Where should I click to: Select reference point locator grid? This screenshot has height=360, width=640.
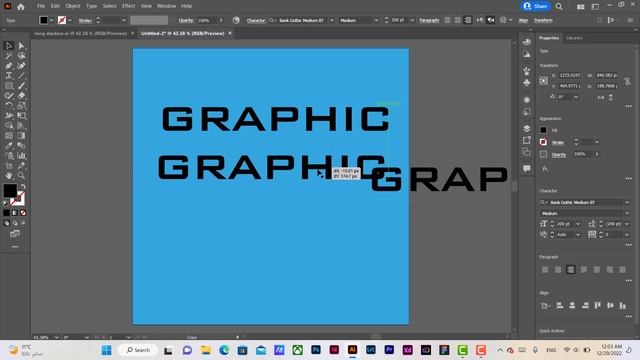point(543,81)
